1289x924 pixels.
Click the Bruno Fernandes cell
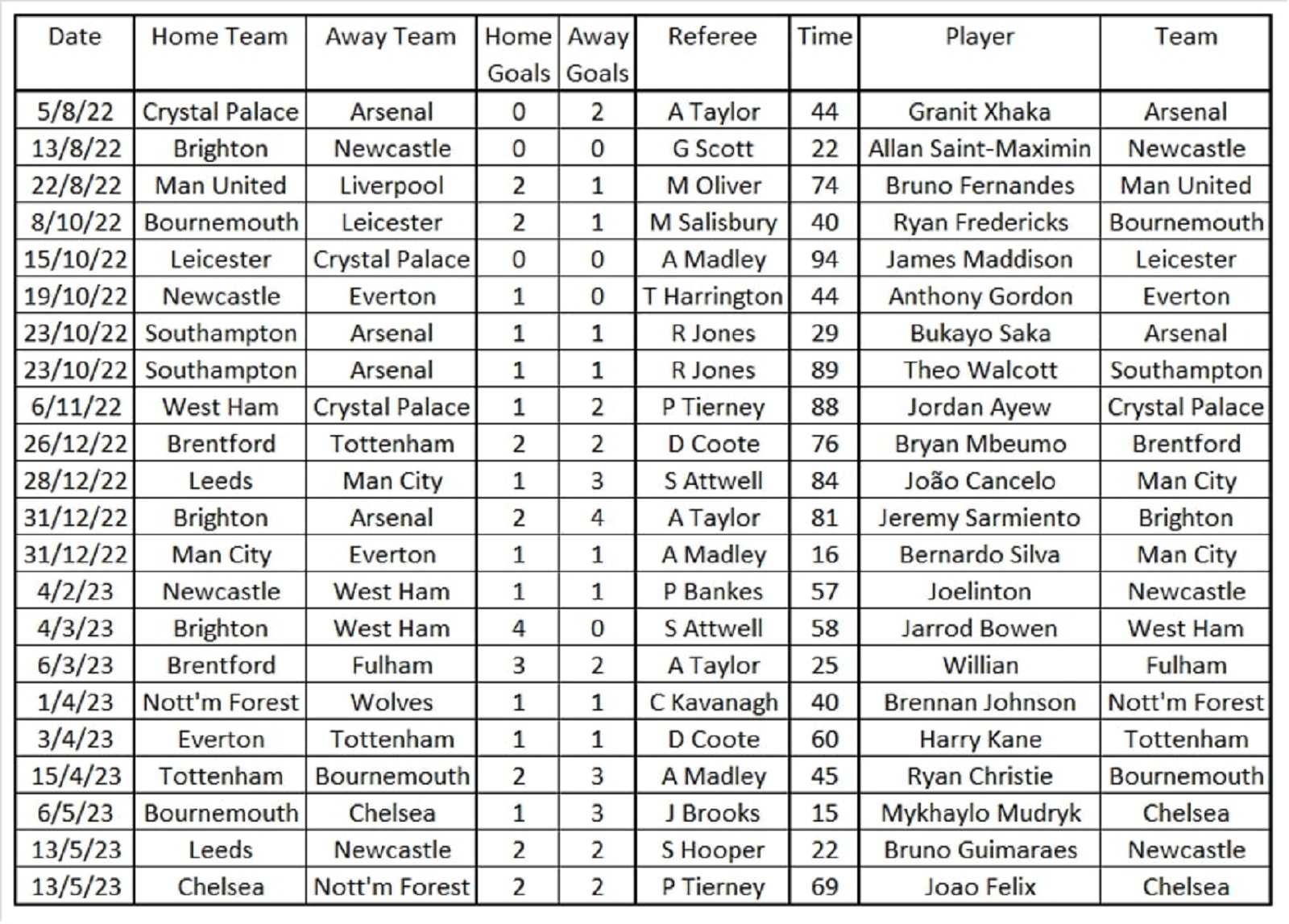[980, 185]
